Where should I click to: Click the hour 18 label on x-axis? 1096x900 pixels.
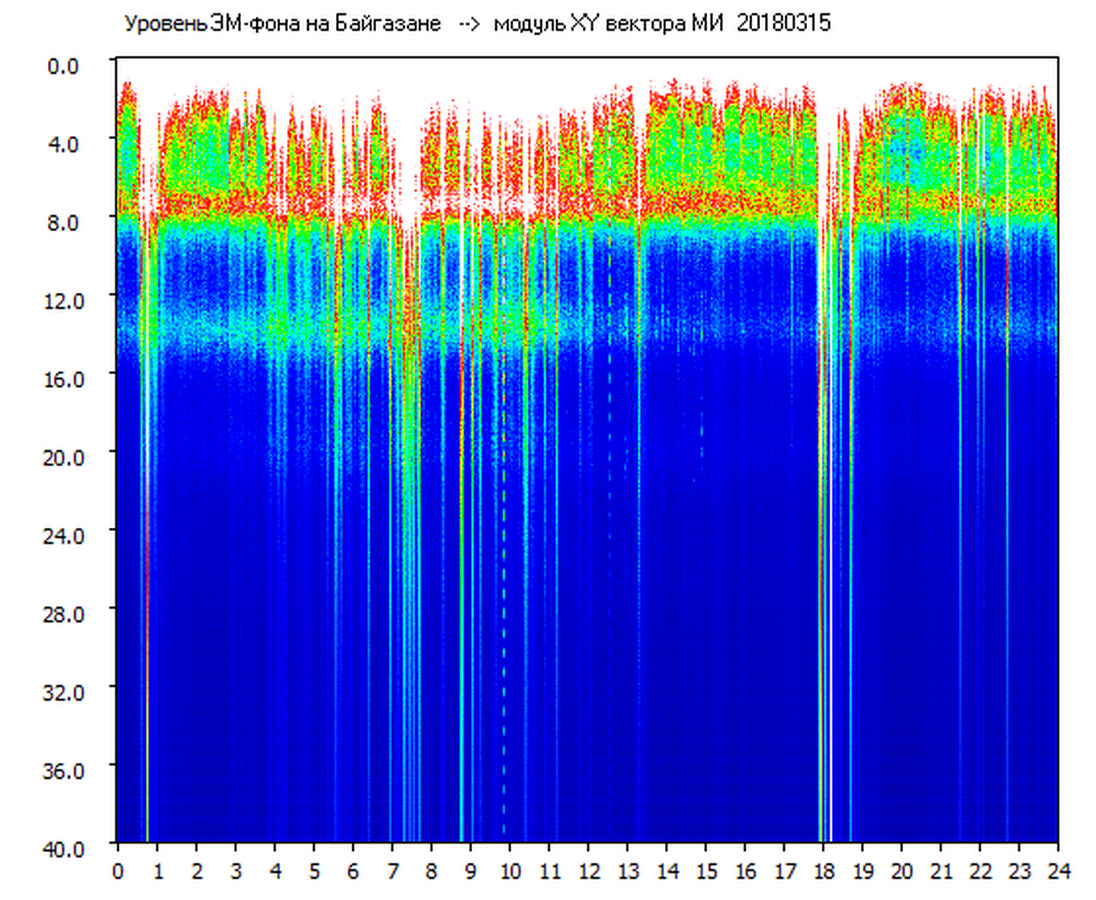(823, 871)
